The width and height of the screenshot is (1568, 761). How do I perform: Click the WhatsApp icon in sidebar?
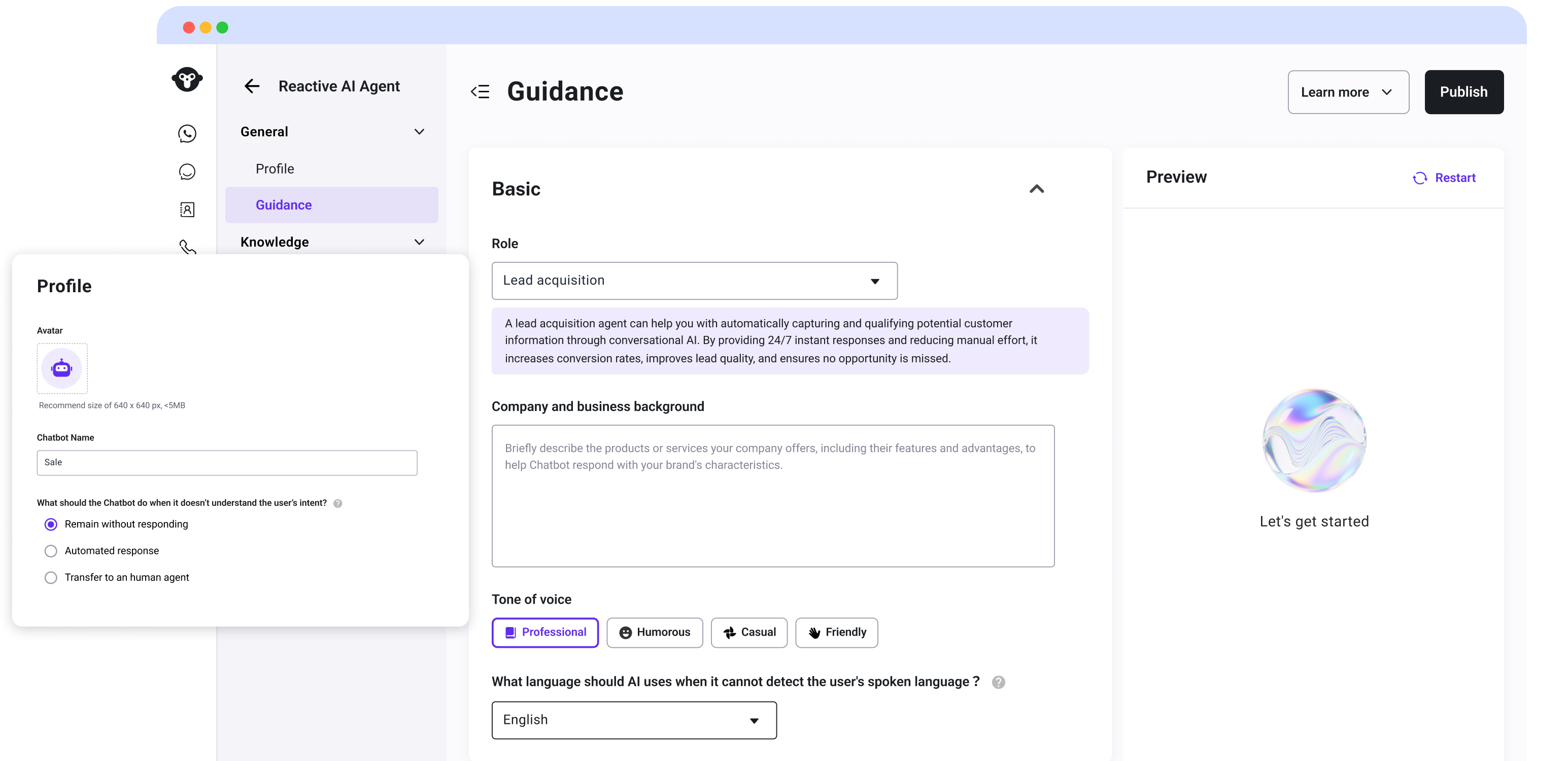(187, 133)
